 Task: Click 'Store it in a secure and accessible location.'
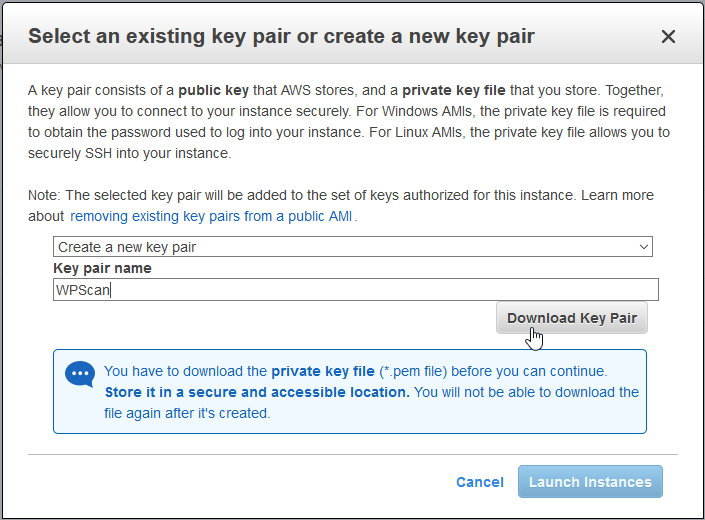point(257,392)
